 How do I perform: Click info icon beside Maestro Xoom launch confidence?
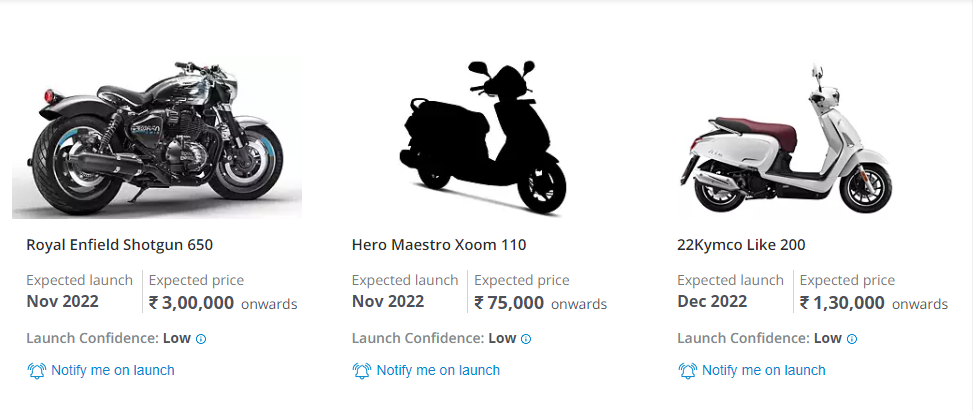527,339
